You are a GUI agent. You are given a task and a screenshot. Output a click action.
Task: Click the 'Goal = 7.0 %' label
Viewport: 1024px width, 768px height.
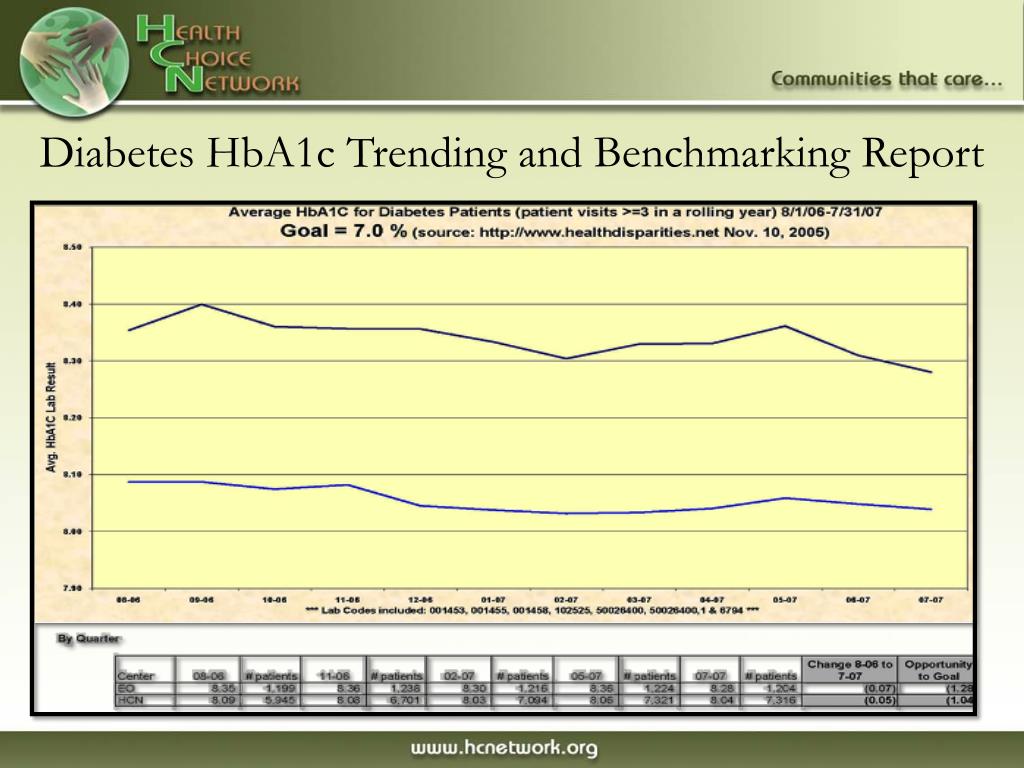point(344,231)
